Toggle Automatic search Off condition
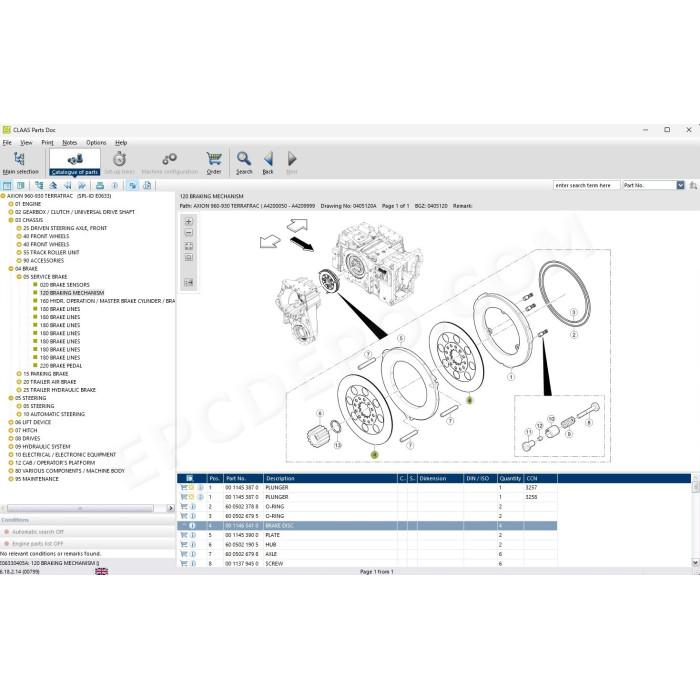 pyautogui.click(x=38, y=532)
